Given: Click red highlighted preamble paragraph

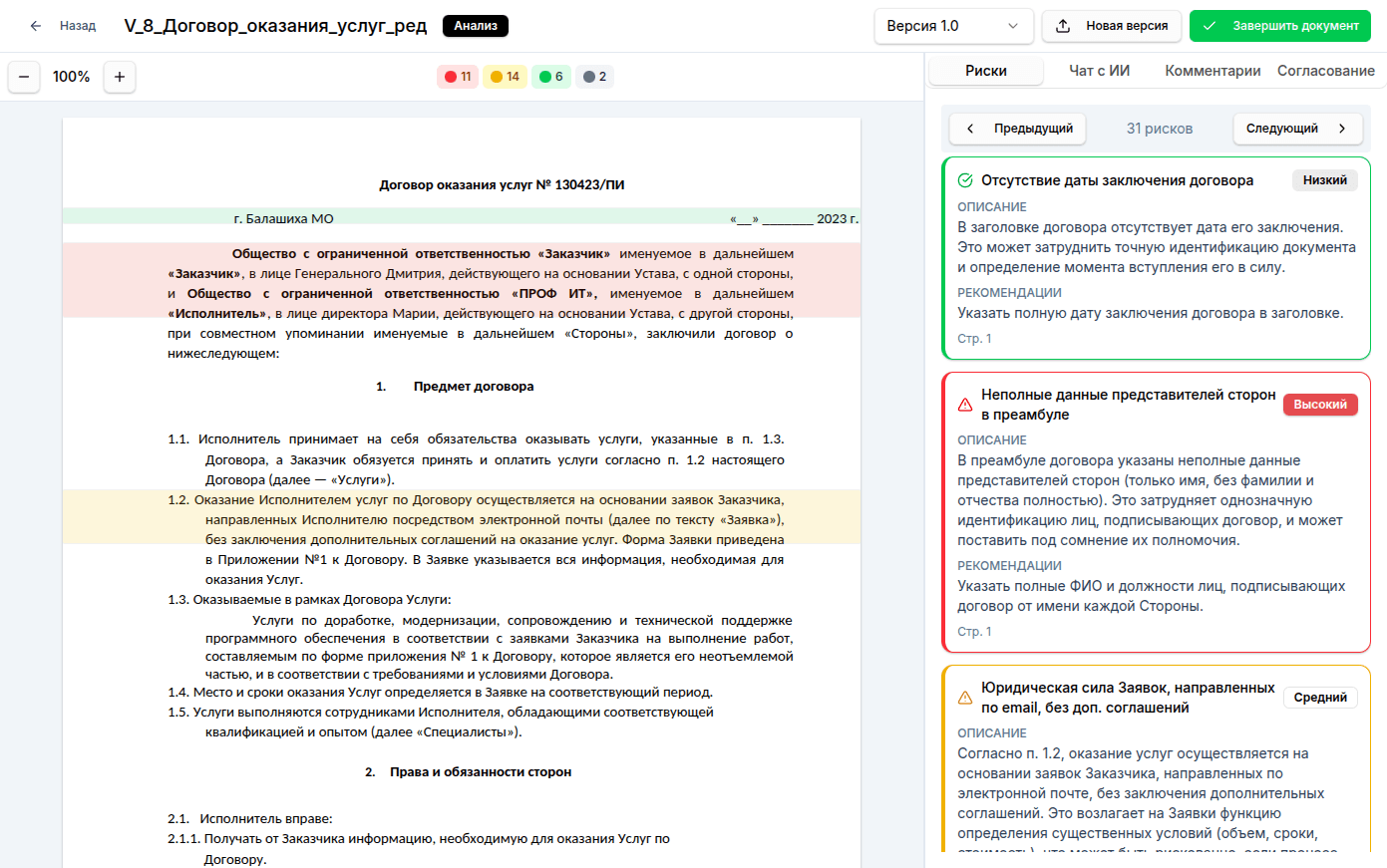Looking at the screenshot, I should tap(462, 280).
